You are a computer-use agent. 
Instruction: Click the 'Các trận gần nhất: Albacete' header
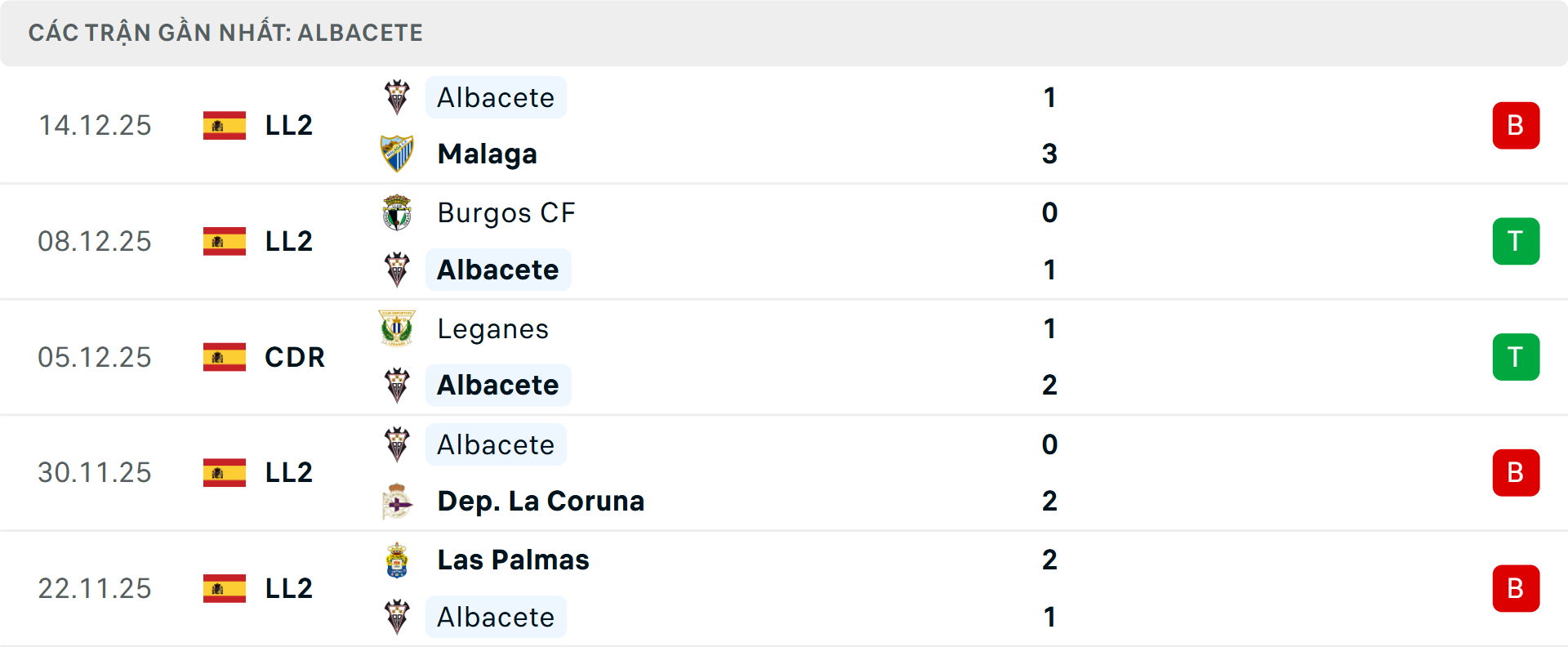point(225,33)
